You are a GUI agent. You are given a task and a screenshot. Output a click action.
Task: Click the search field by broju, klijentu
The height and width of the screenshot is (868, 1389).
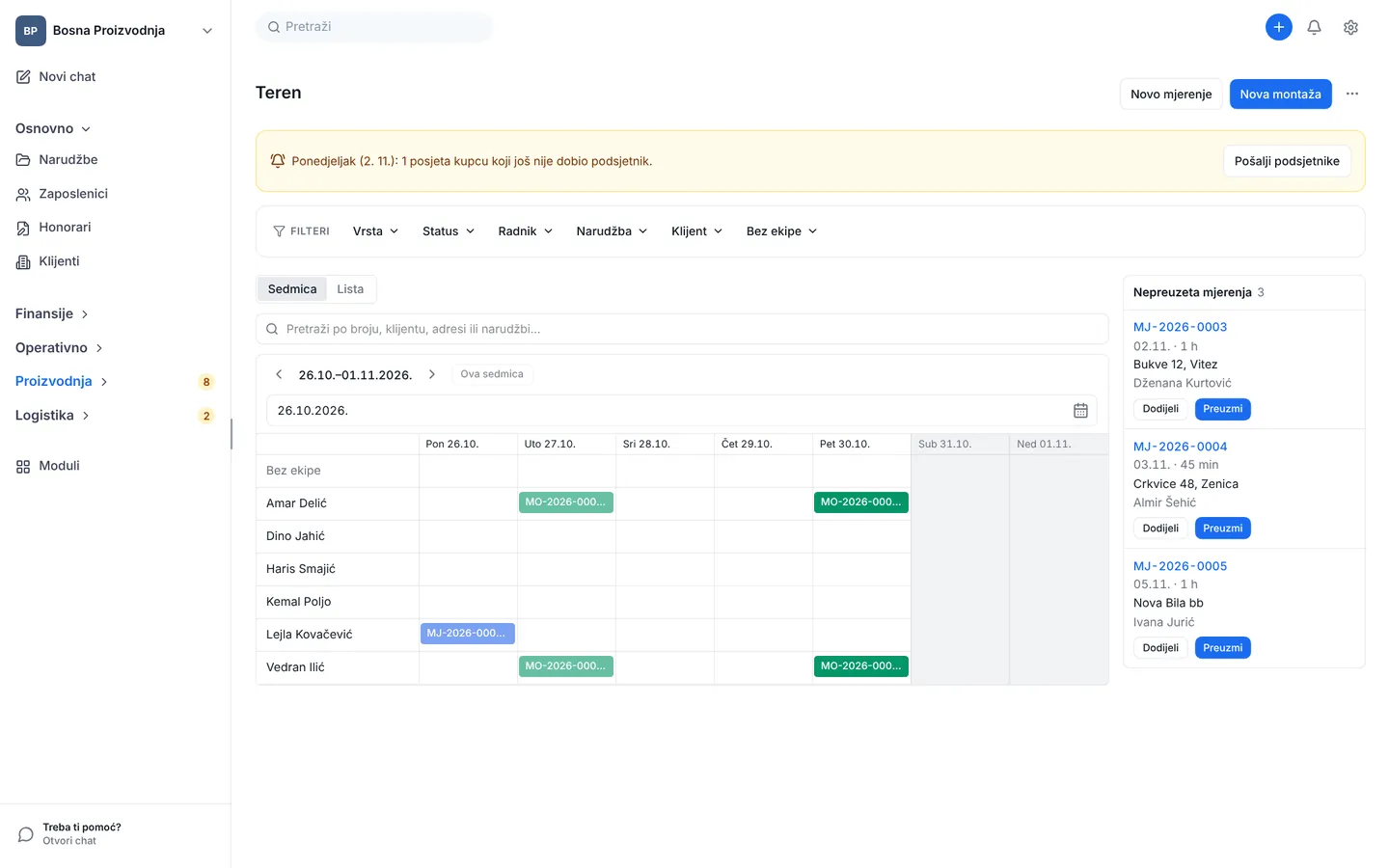tap(682, 329)
